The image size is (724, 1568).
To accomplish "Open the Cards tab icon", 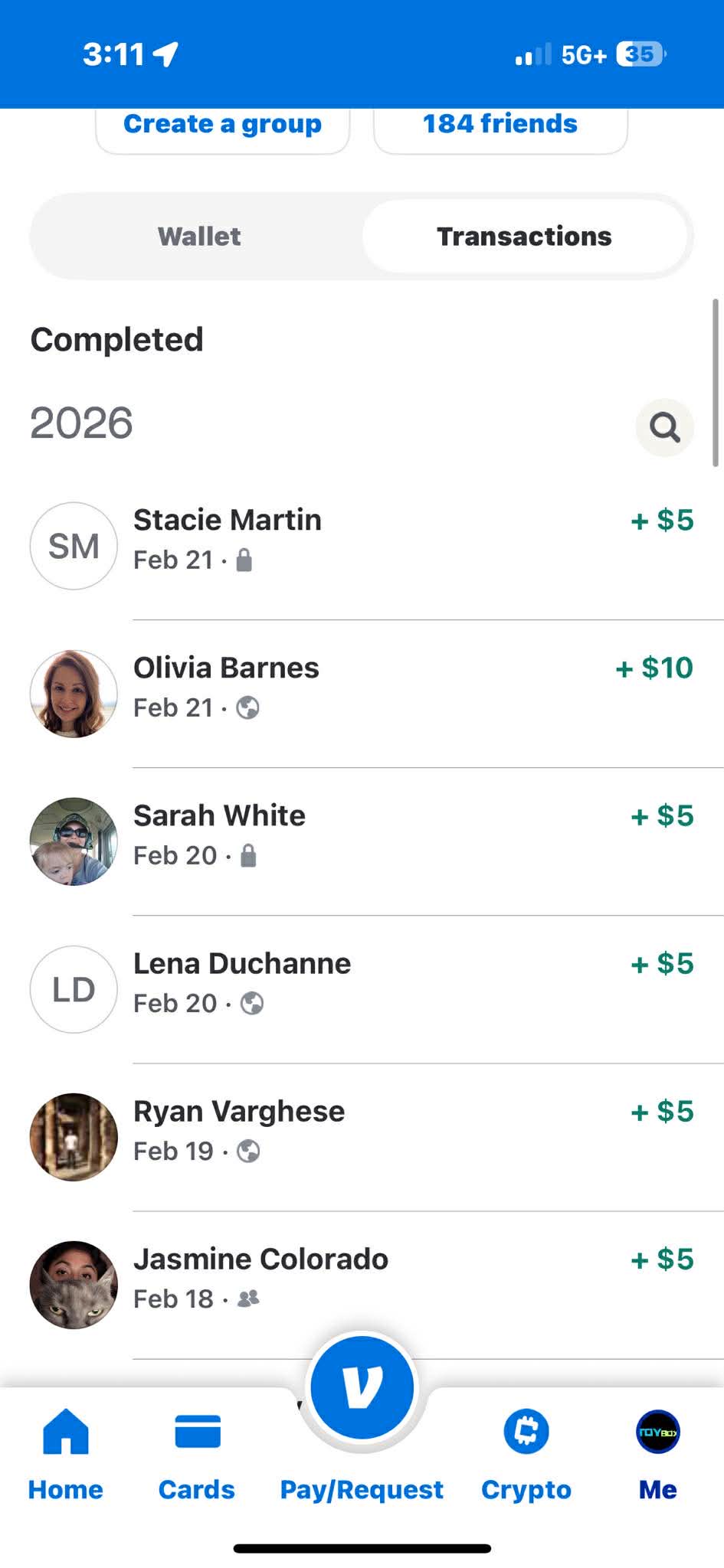I will click(197, 1432).
